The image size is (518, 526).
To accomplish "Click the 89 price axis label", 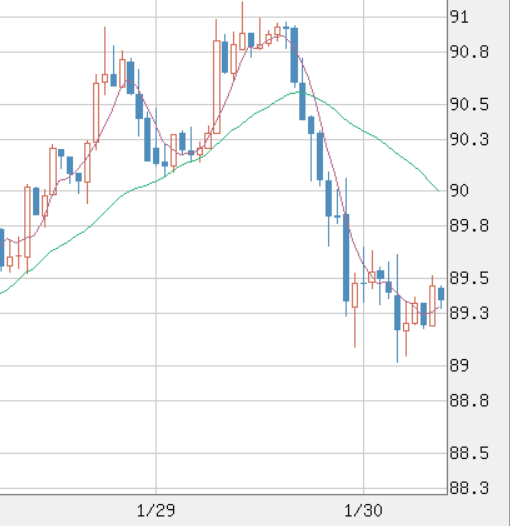I will (x=459, y=366).
